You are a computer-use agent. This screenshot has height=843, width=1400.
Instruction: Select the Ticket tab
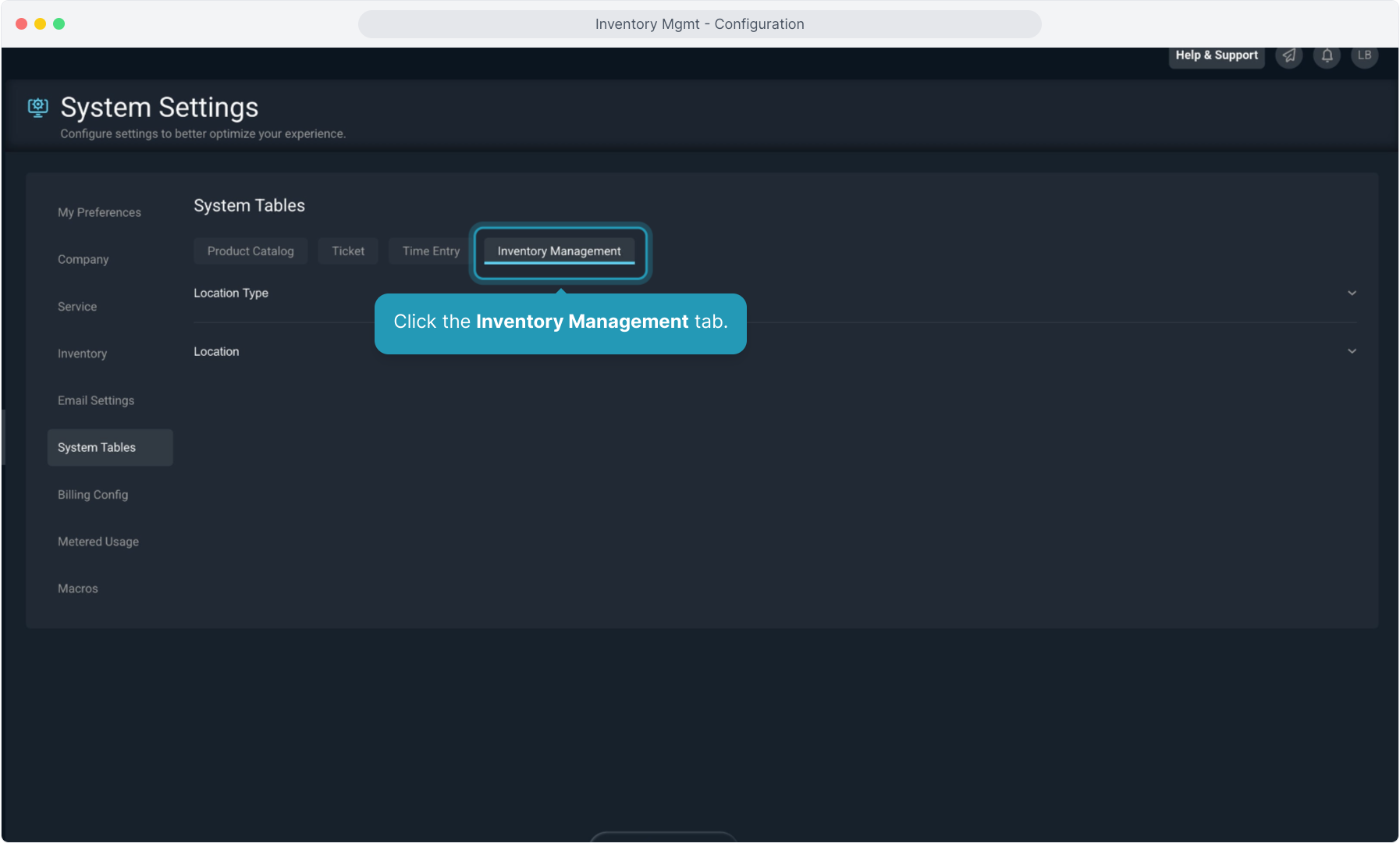(348, 251)
